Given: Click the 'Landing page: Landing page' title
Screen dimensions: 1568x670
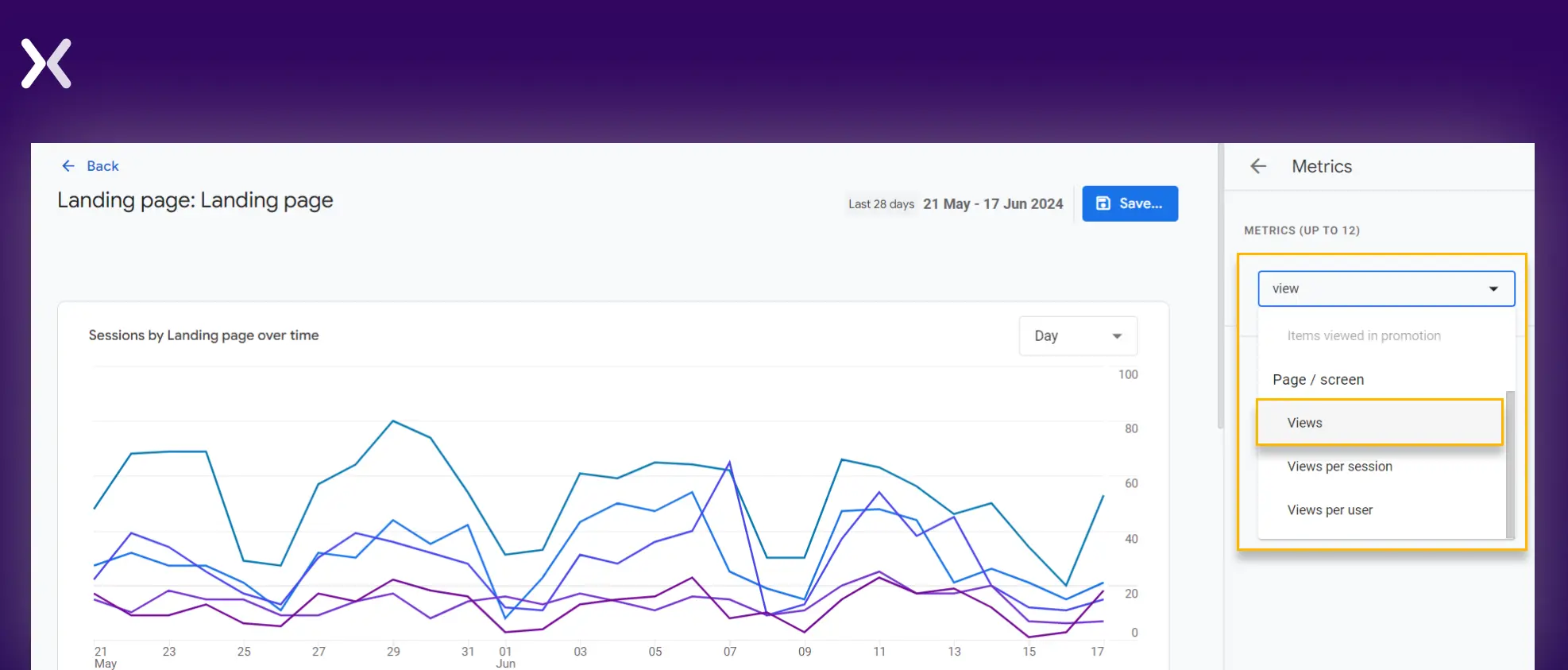Looking at the screenshot, I should 195,200.
